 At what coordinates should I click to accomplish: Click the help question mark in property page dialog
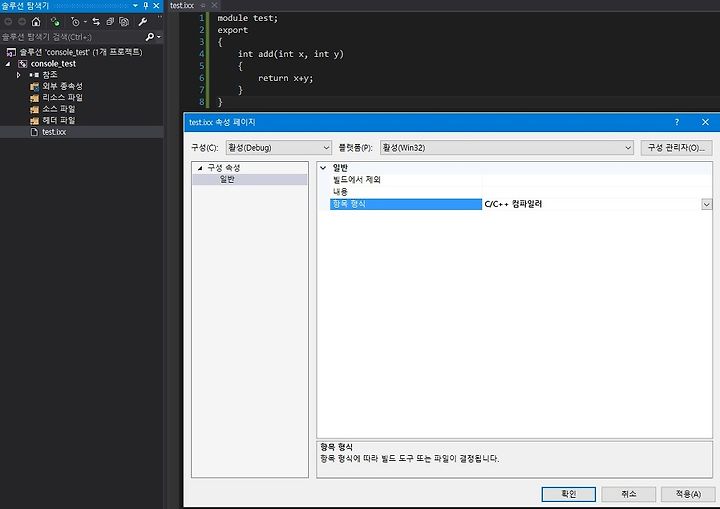(677, 122)
